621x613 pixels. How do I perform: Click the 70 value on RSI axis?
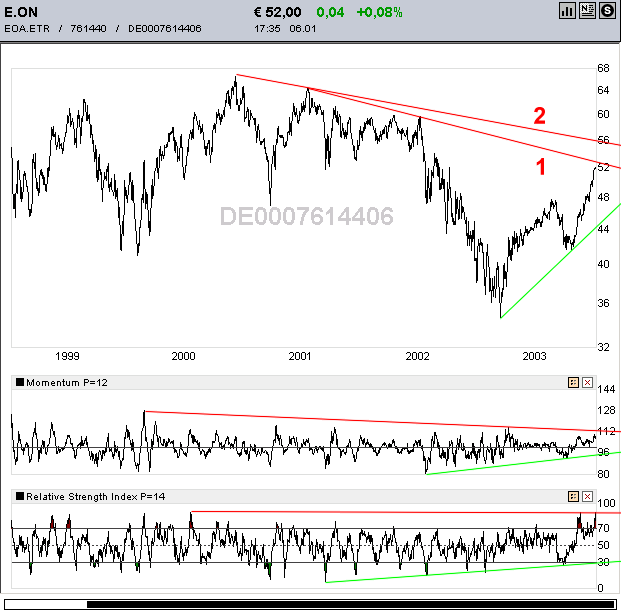tap(603, 528)
